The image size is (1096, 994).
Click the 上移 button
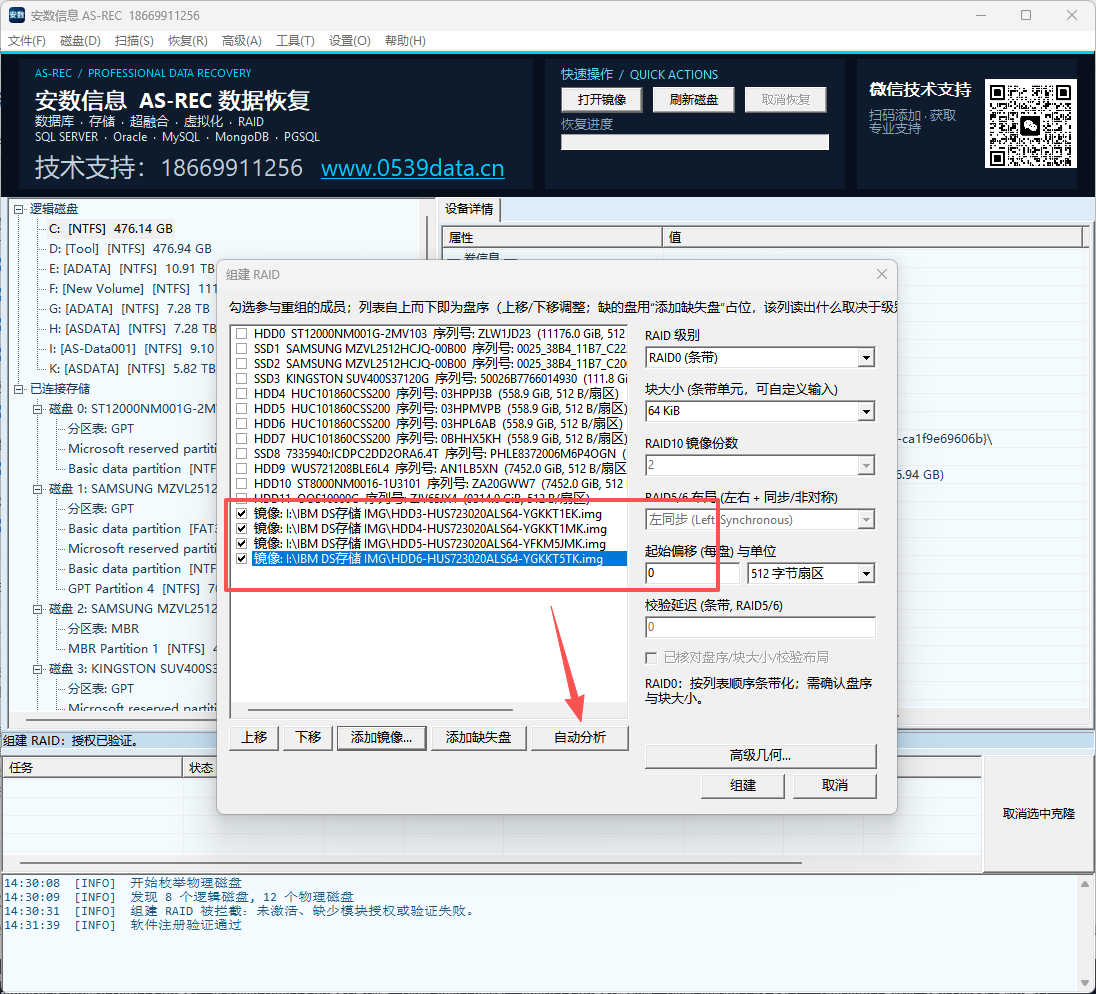(254, 737)
